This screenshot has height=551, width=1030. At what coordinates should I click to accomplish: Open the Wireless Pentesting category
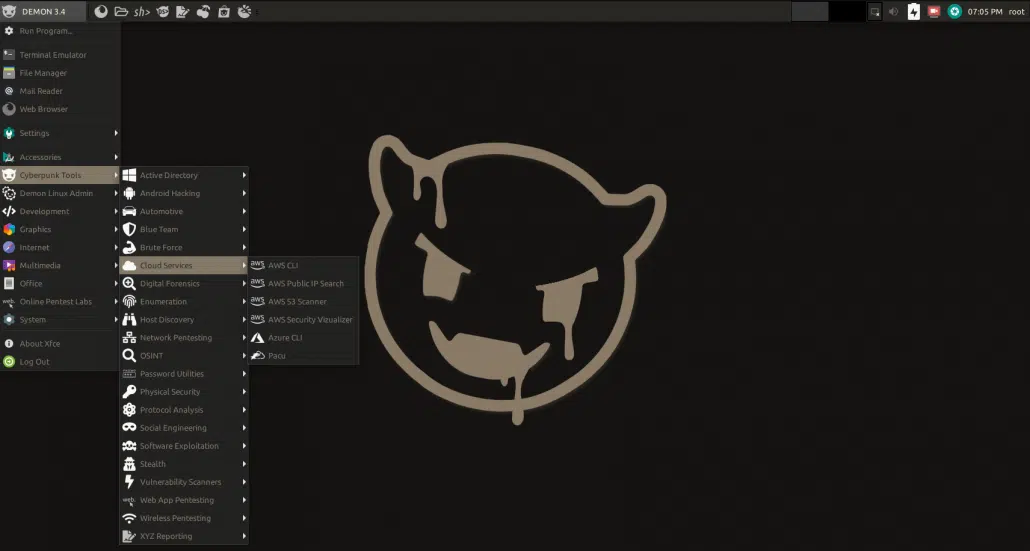click(184, 518)
